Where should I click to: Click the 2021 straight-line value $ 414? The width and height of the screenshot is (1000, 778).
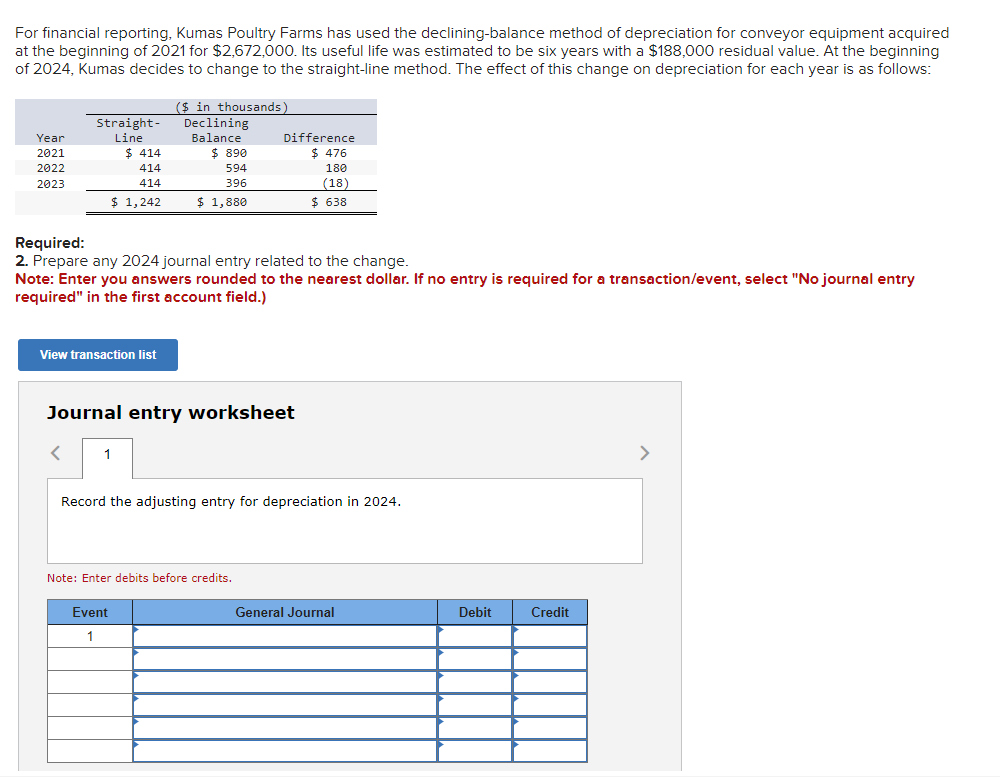tap(143, 153)
